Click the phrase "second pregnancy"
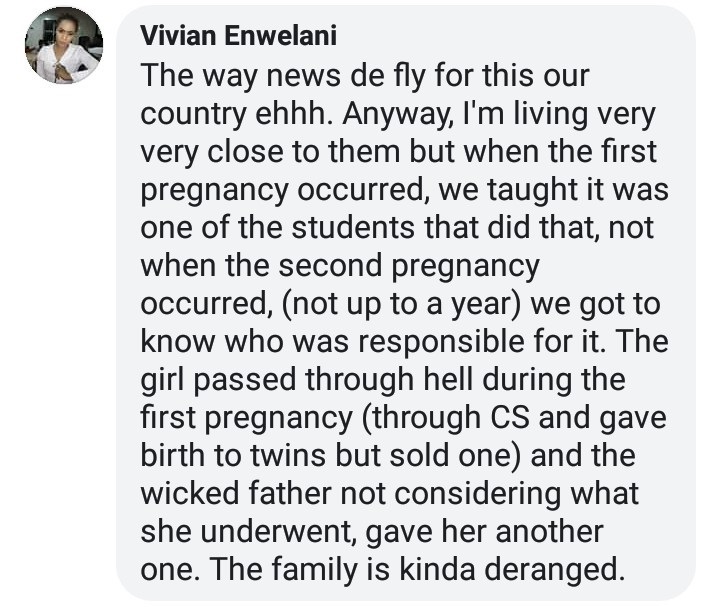720x607 pixels. 400,266
